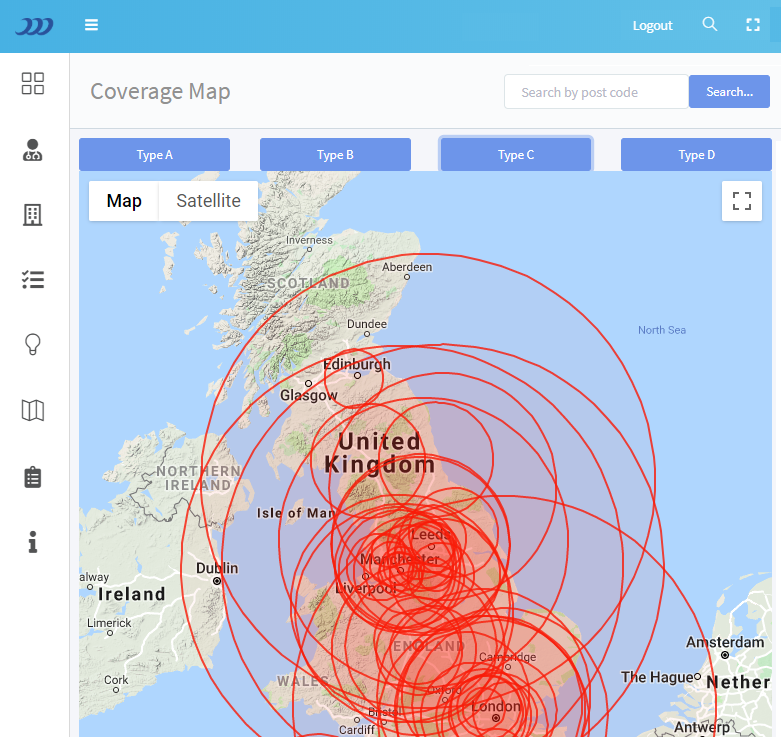Image resolution: width=781 pixels, height=737 pixels.
Task: Click the North Sea label
Action: tap(662, 330)
